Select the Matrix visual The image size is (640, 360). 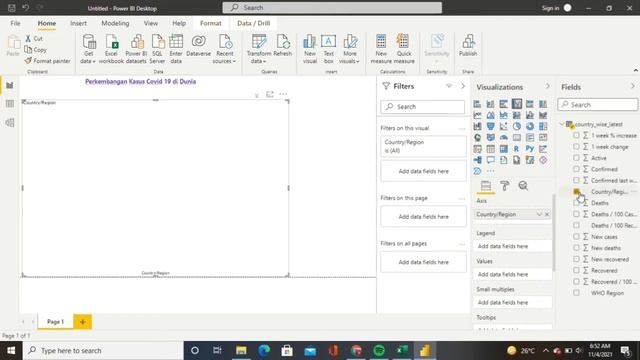(x=503, y=149)
